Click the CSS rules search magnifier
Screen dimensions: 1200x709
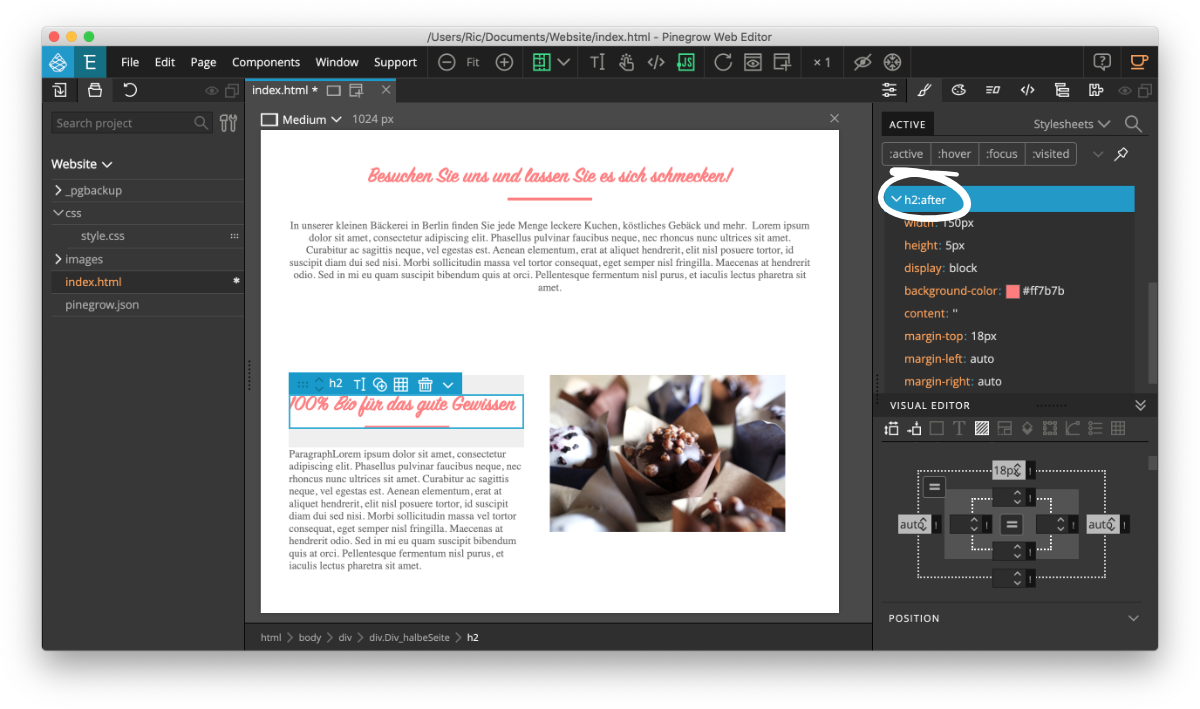(1133, 124)
